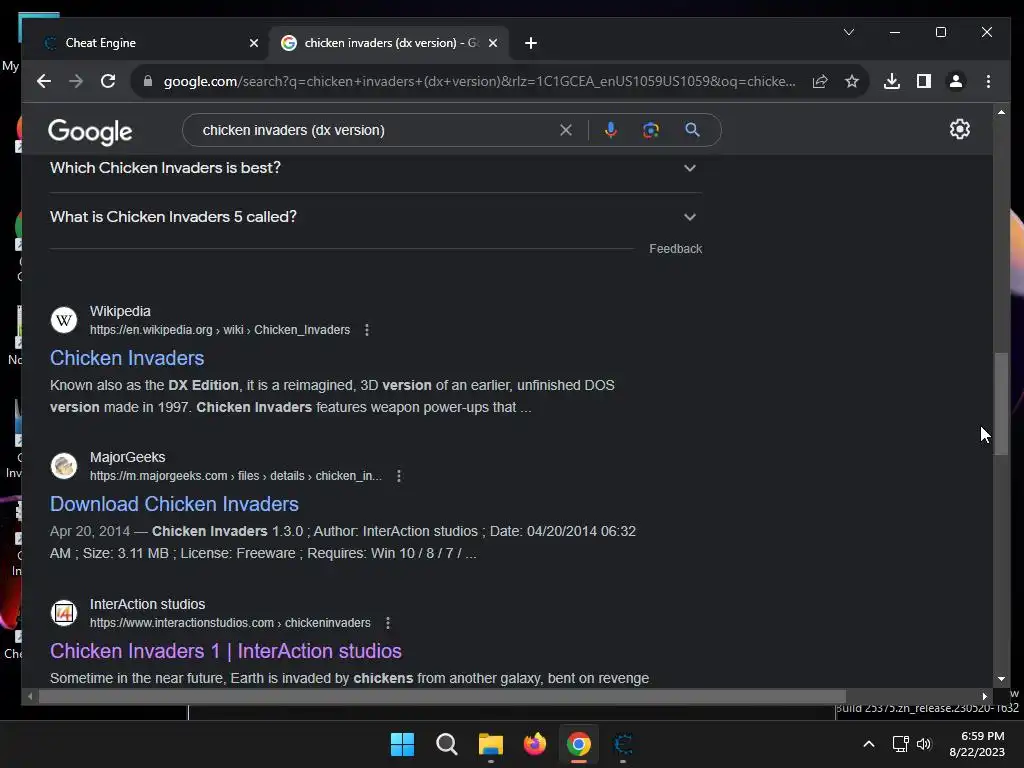1024x768 pixels.
Task: Submit search with the magnifier icon
Action: [x=692, y=130]
